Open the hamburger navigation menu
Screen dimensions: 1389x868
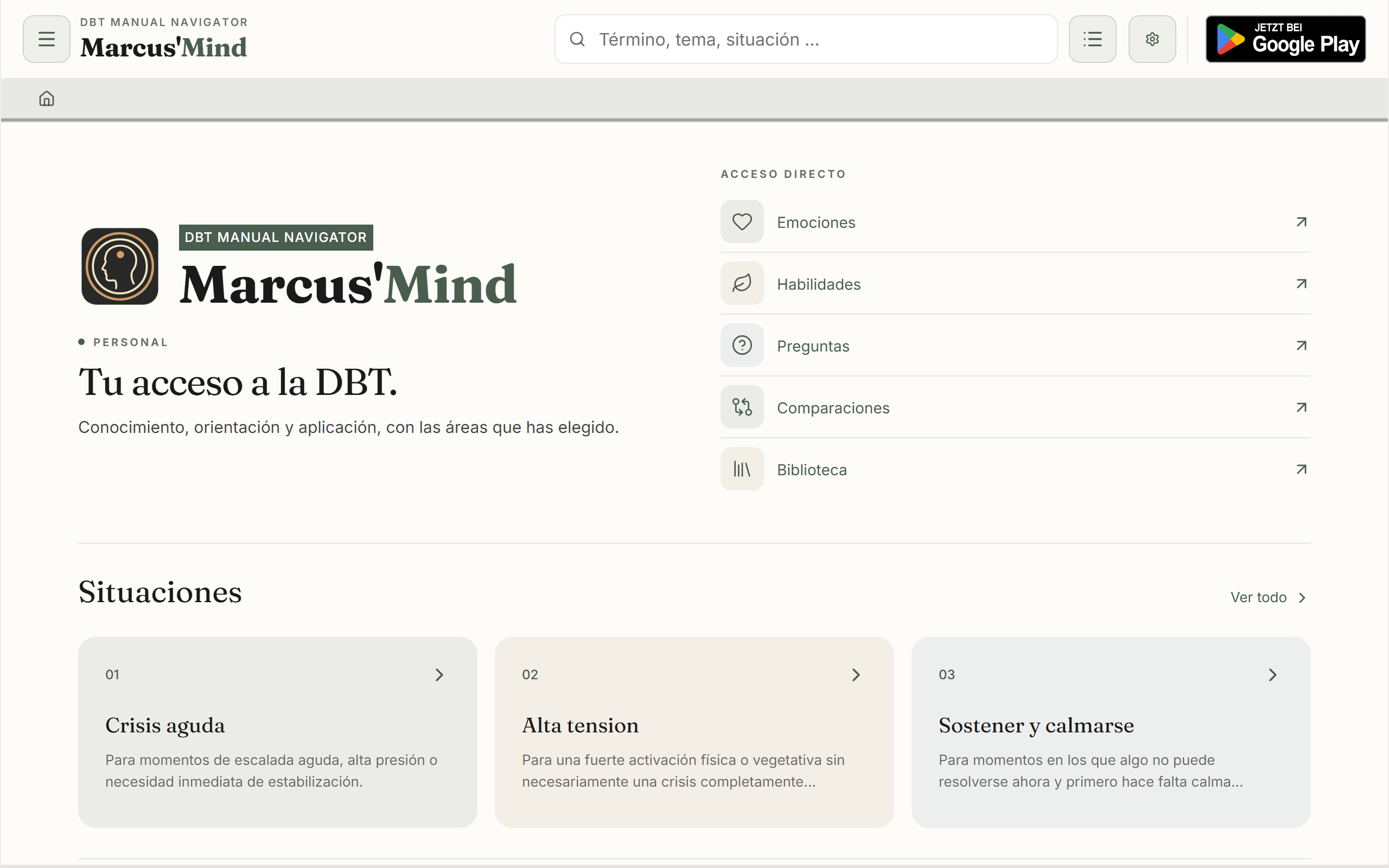pos(47,39)
